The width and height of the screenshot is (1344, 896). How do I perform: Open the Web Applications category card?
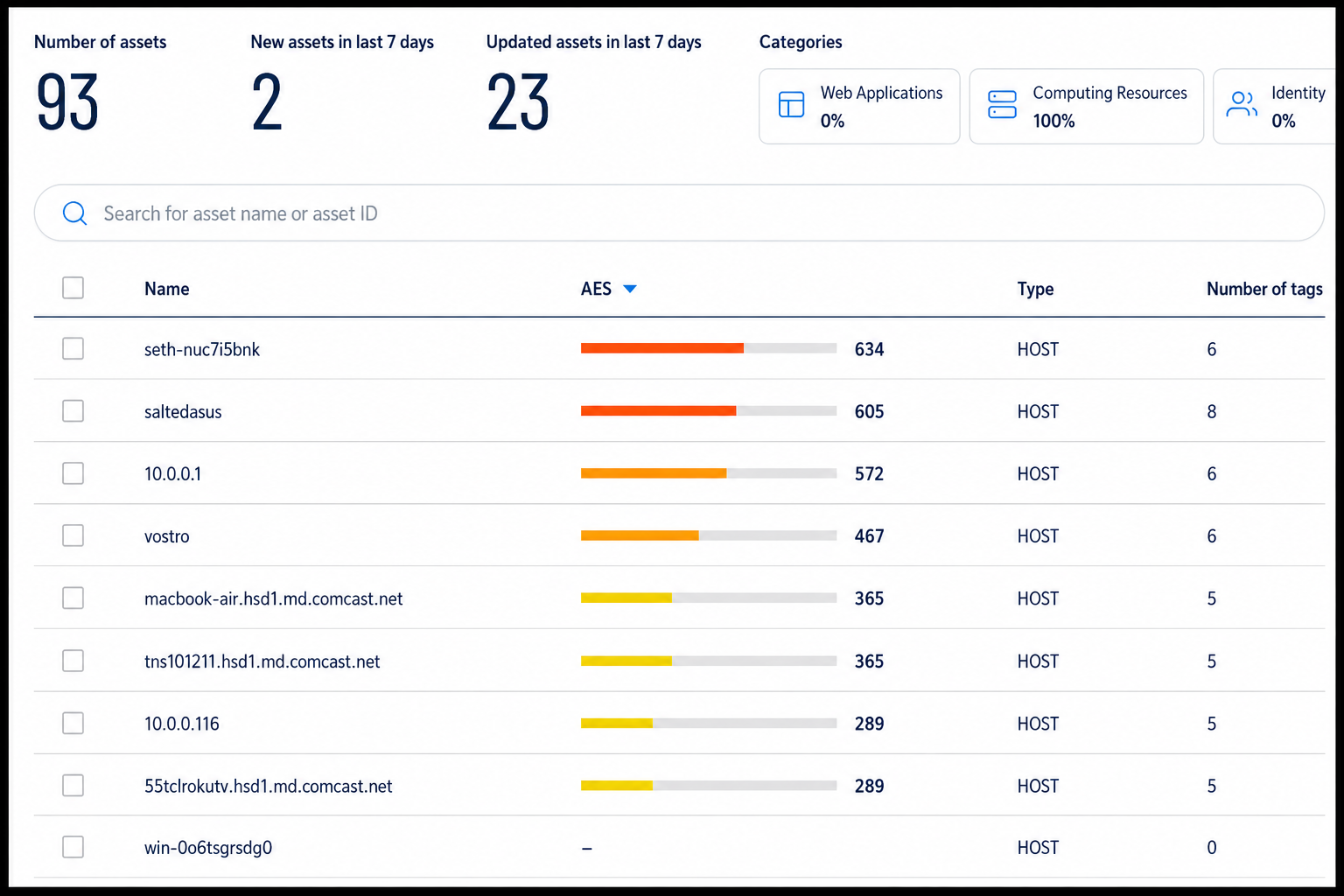859,106
